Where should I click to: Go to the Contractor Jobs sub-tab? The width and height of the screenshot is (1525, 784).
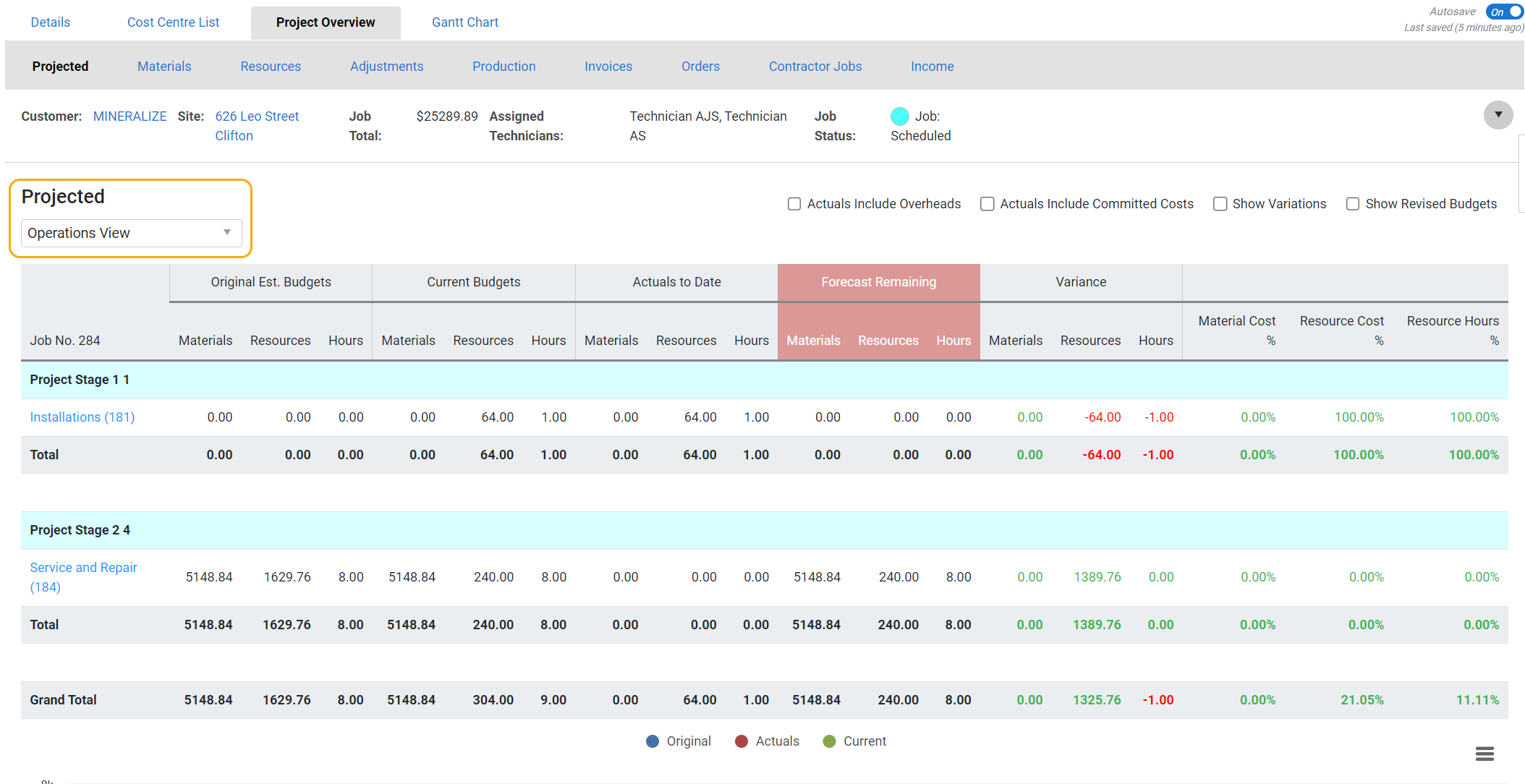(815, 67)
